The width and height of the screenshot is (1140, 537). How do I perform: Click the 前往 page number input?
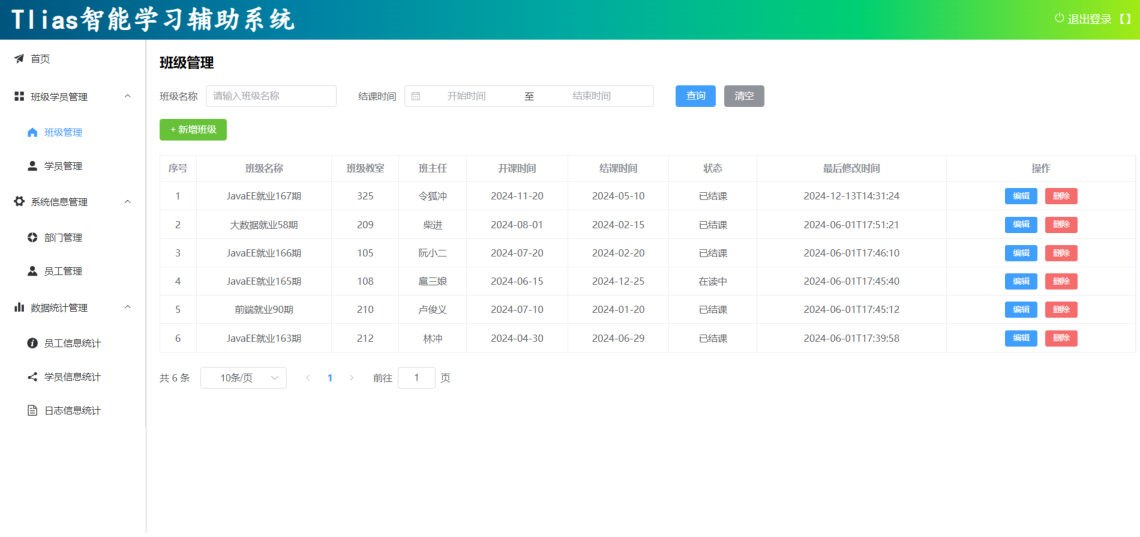click(417, 378)
